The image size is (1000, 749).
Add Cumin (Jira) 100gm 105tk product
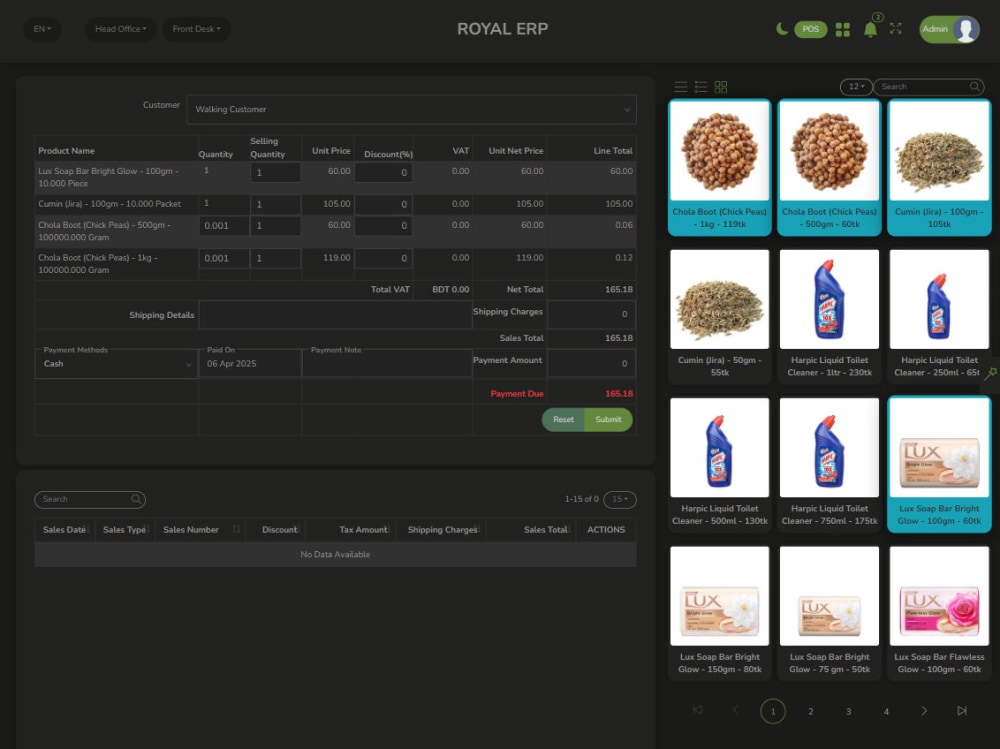point(939,168)
